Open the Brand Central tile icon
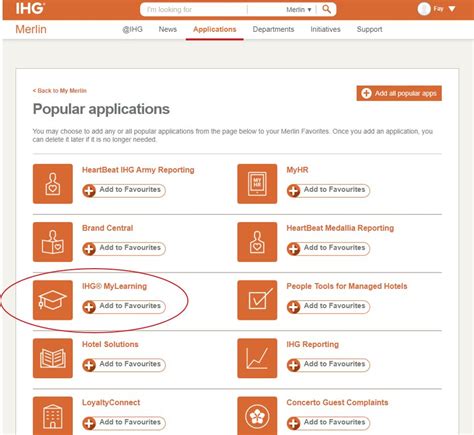 (53, 242)
